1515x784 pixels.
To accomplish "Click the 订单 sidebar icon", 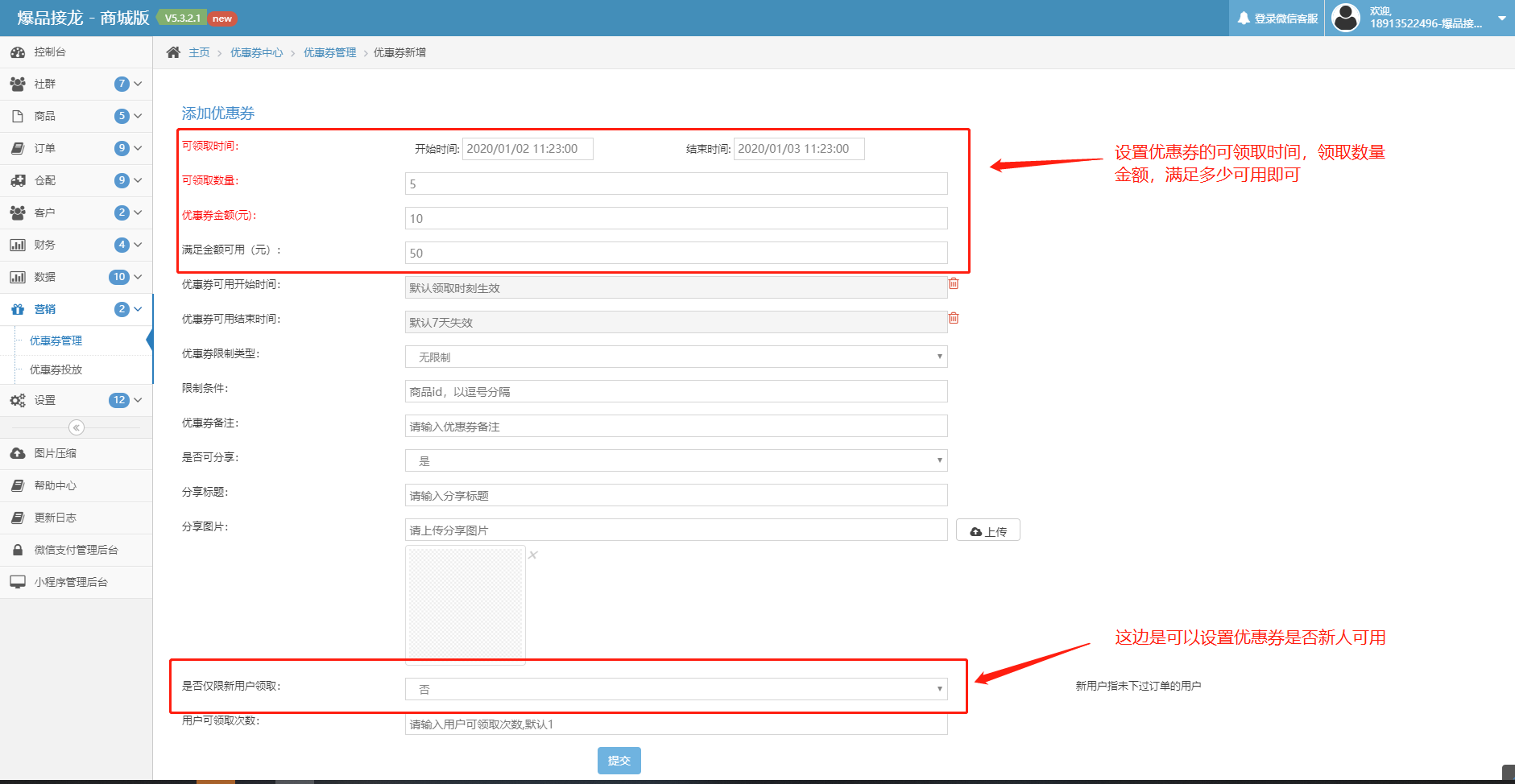I will pos(17,148).
